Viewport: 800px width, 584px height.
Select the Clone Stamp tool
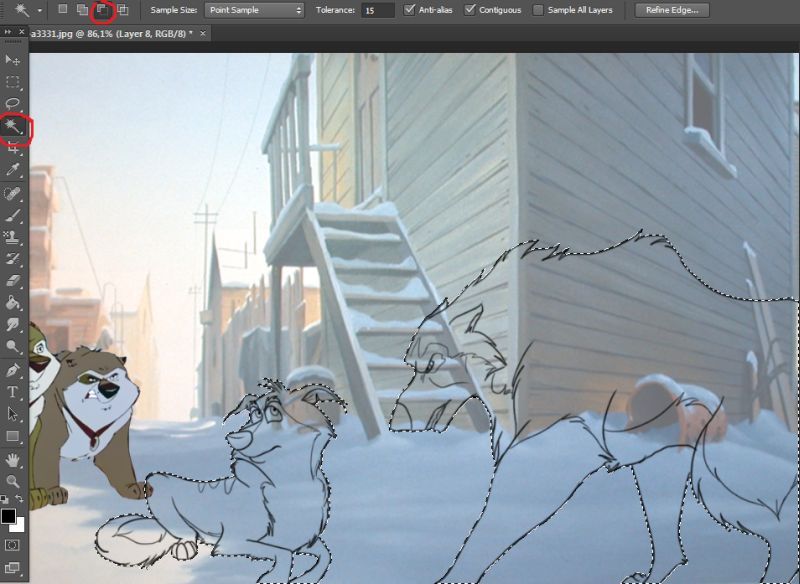12,237
